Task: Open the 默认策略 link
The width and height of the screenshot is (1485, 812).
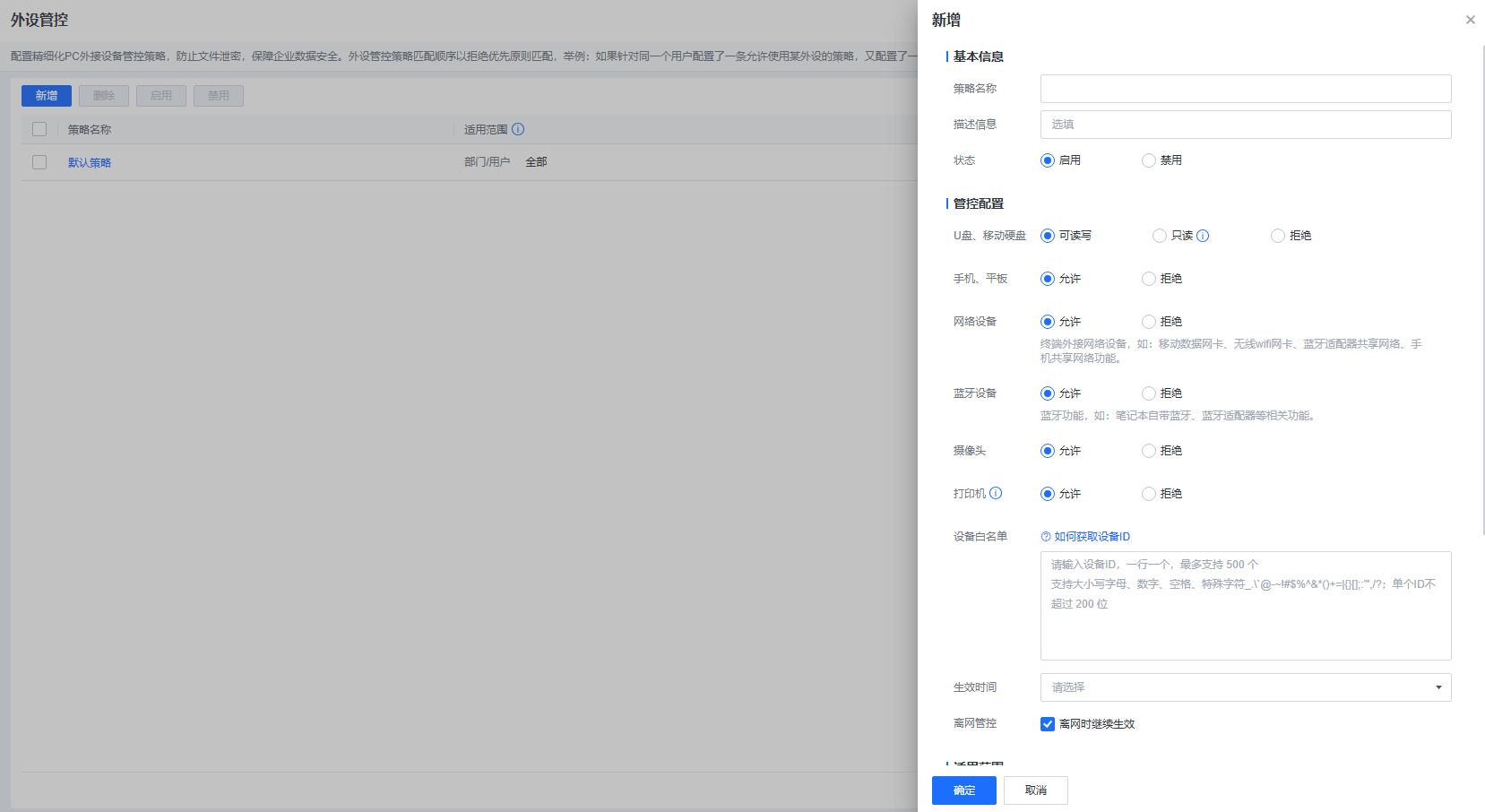Action: (90, 163)
